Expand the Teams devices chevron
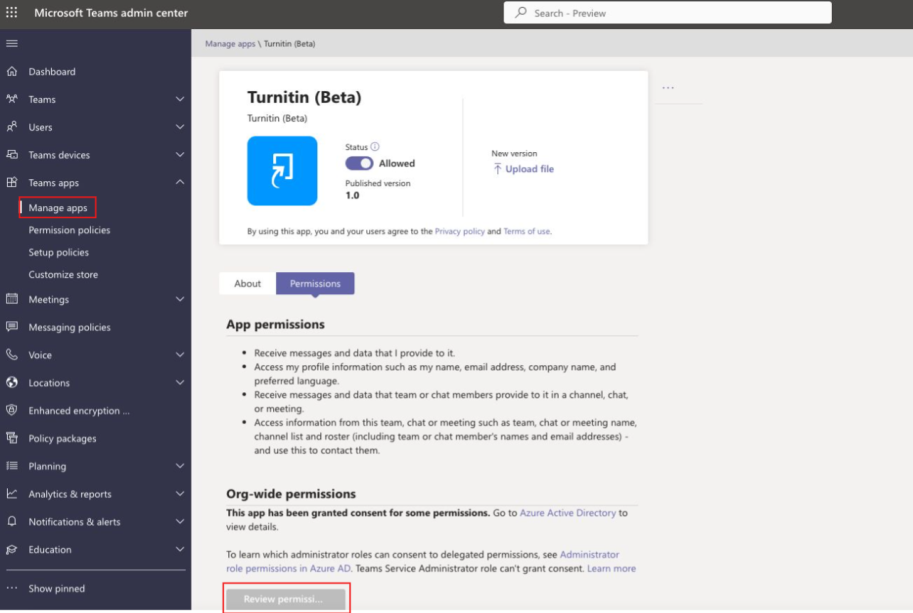Image resolution: width=913 pixels, height=613 pixels. point(180,155)
